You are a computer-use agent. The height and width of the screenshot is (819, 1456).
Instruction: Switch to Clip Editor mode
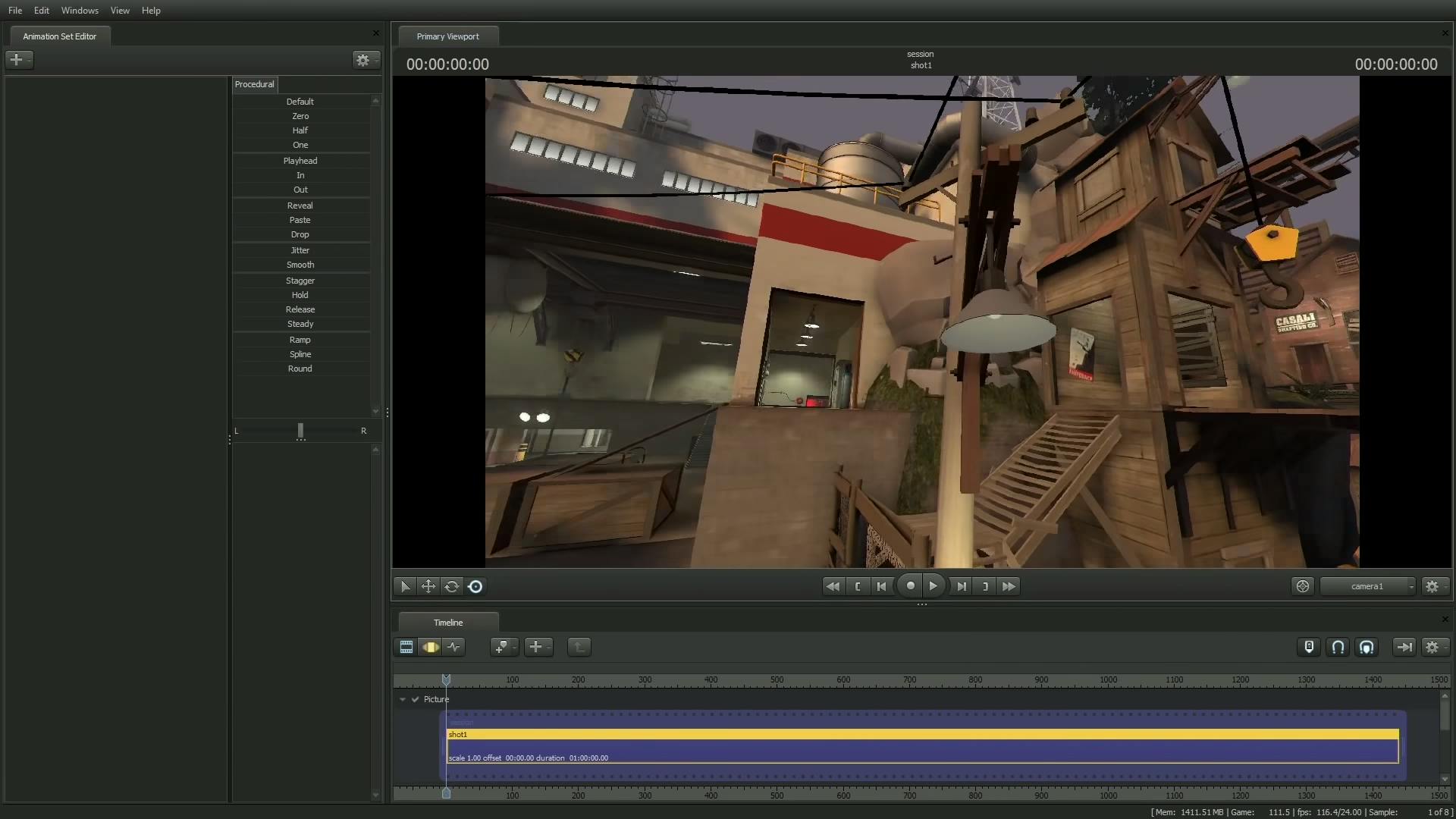tap(406, 647)
